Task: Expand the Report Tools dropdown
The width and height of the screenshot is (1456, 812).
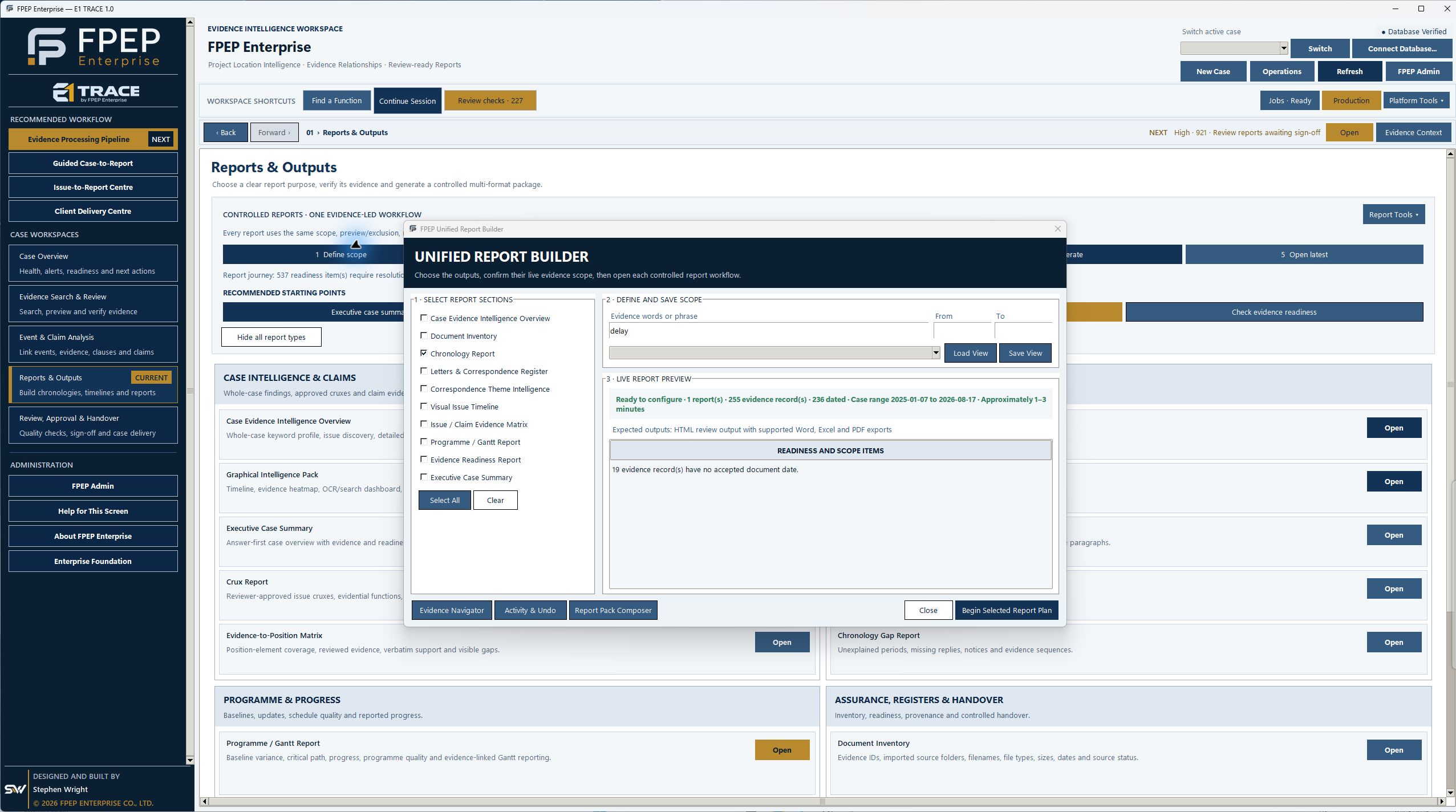Action: tap(1393, 215)
